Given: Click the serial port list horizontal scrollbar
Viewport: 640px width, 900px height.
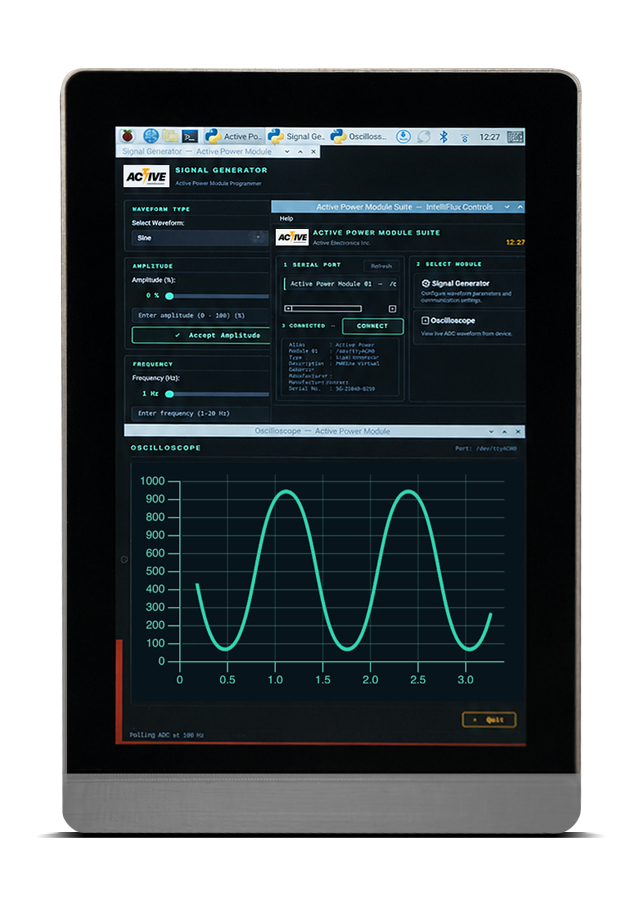Looking at the screenshot, I should click(x=324, y=309).
